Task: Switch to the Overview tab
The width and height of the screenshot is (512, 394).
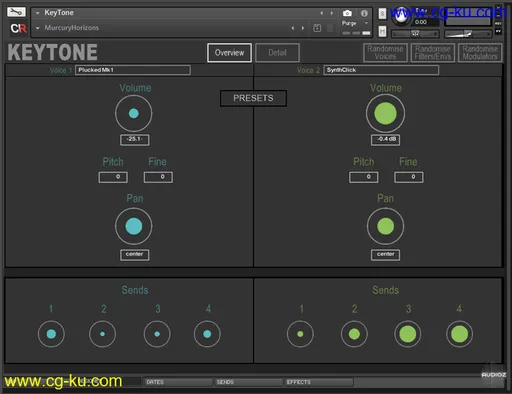Action: [x=229, y=53]
